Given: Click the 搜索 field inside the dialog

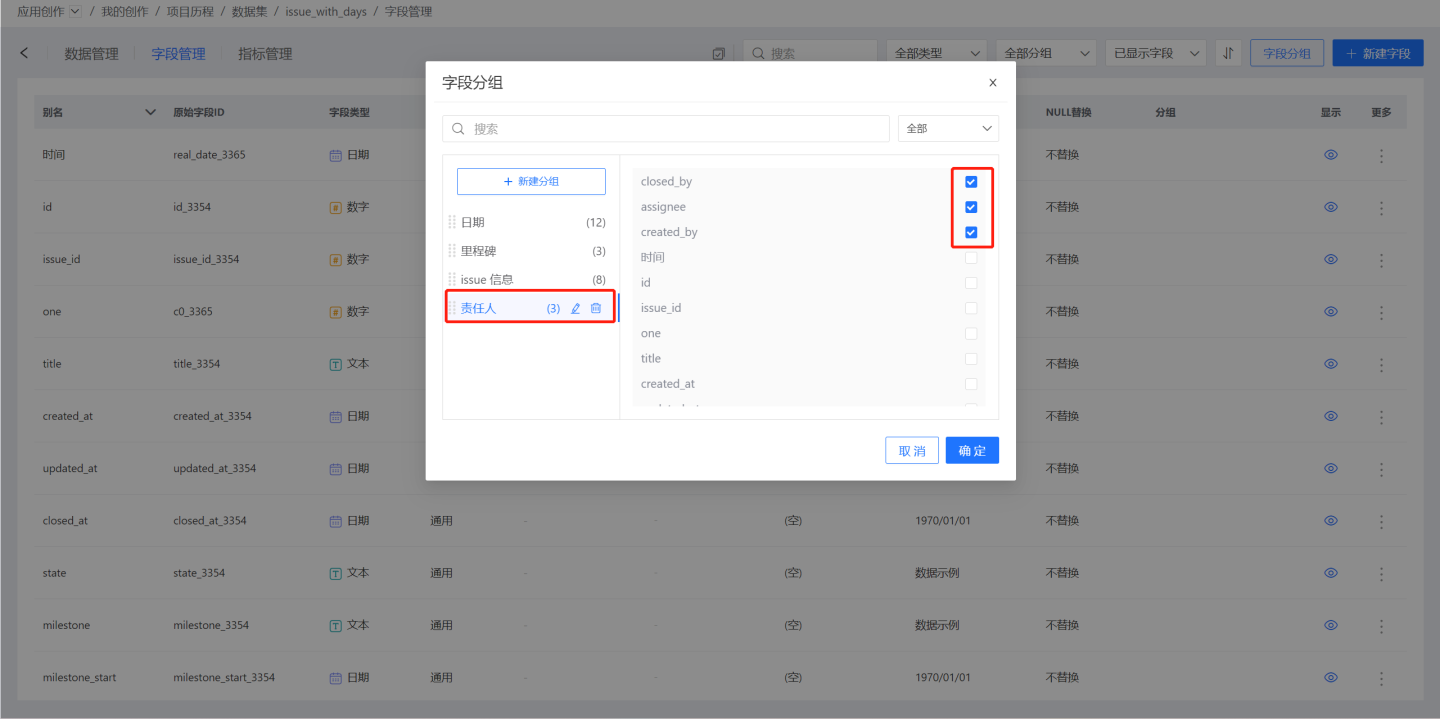Looking at the screenshot, I should pyautogui.click(x=670, y=129).
